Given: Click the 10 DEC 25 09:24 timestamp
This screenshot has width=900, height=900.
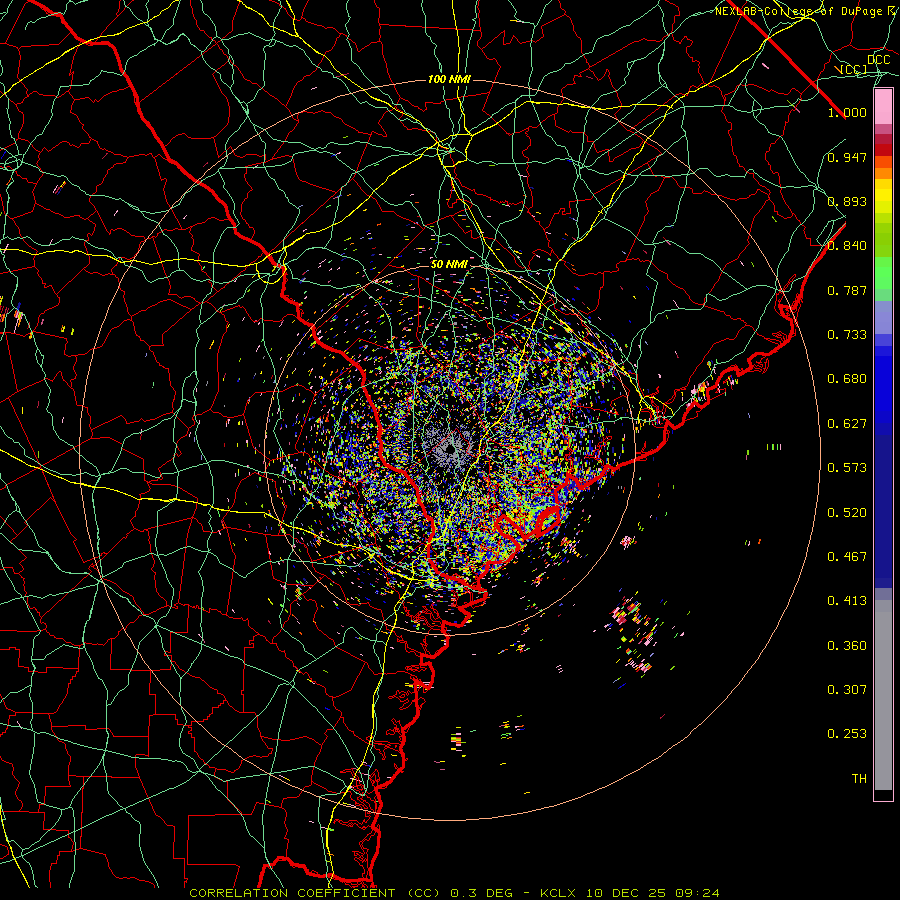Looking at the screenshot, I should pyautogui.click(x=653, y=893).
